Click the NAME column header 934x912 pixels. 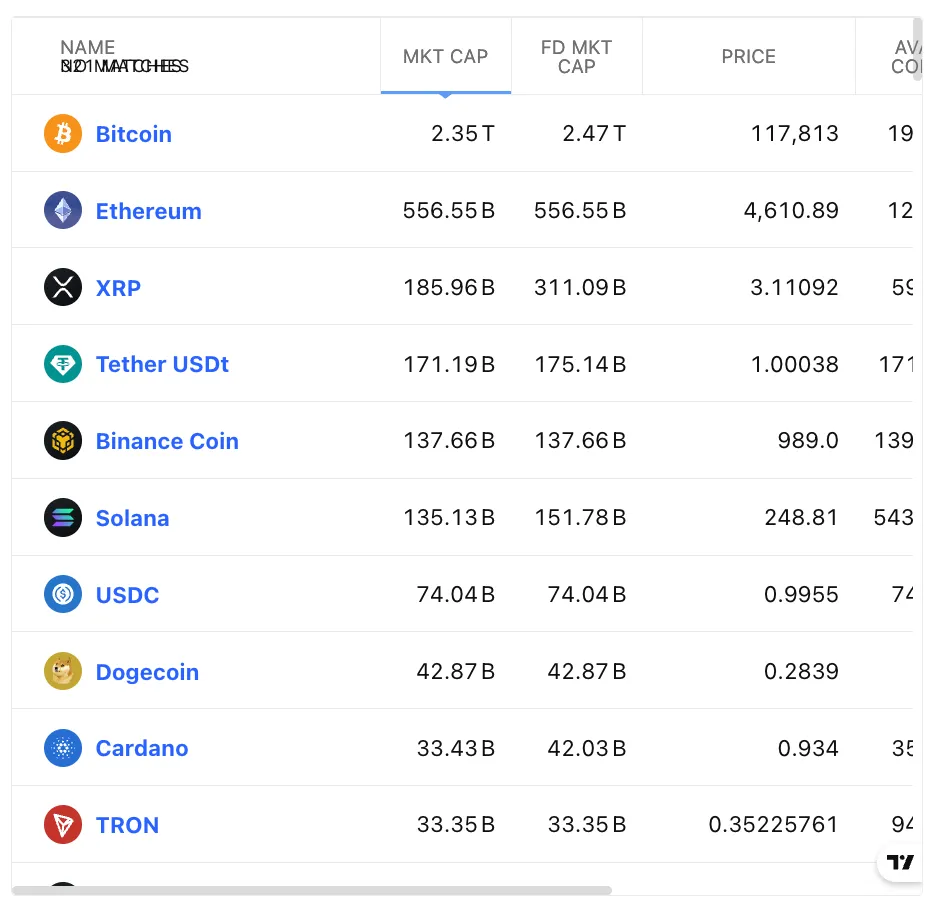pyautogui.click(x=88, y=47)
